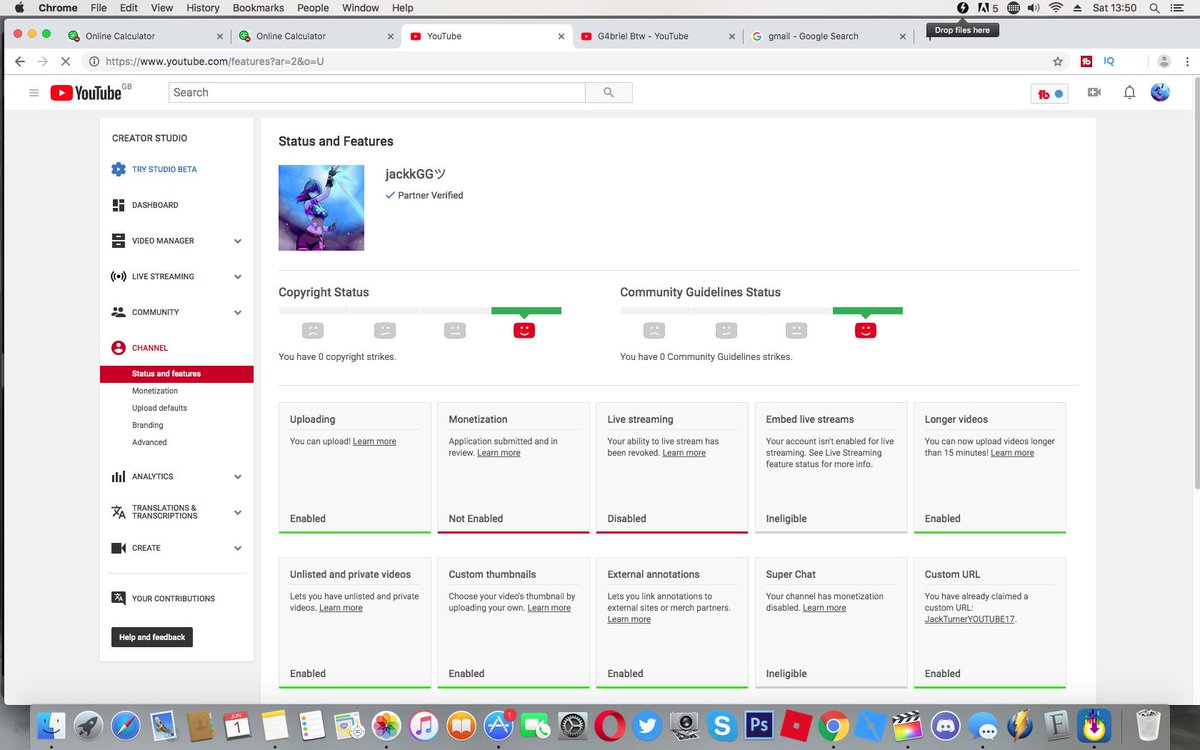Click Learn more in Longer videos card
1200x750 pixels.
click(x=1012, y=453)
